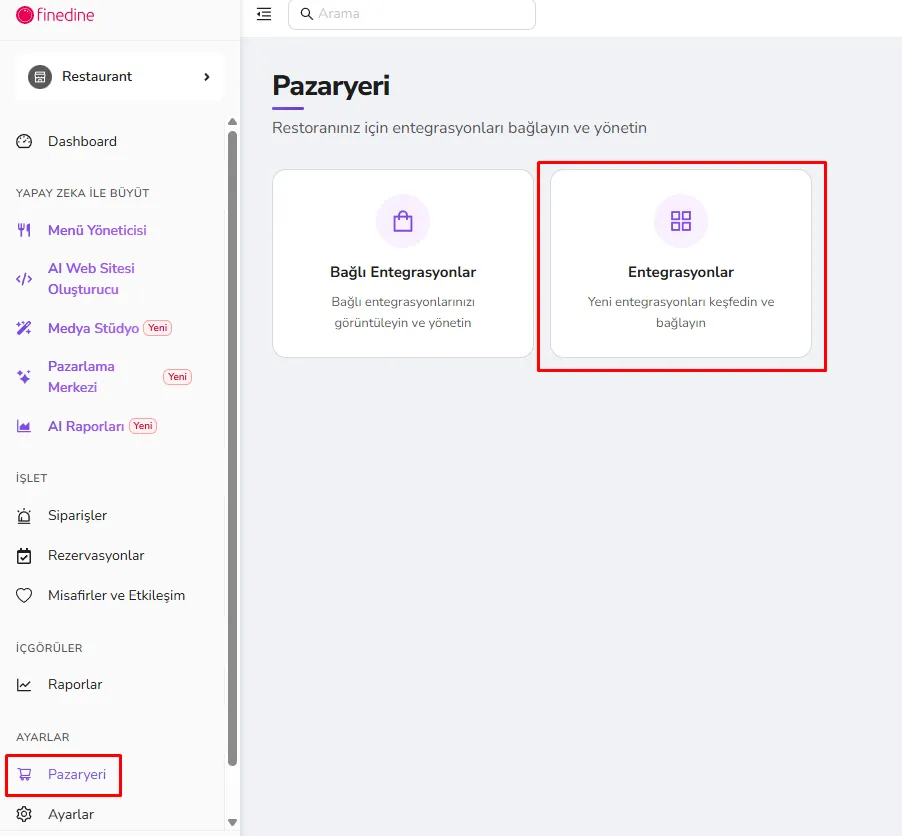Go to Medya Stüdyo
Image resolution: width=902 pixels, height=836 pixels.
93,328
